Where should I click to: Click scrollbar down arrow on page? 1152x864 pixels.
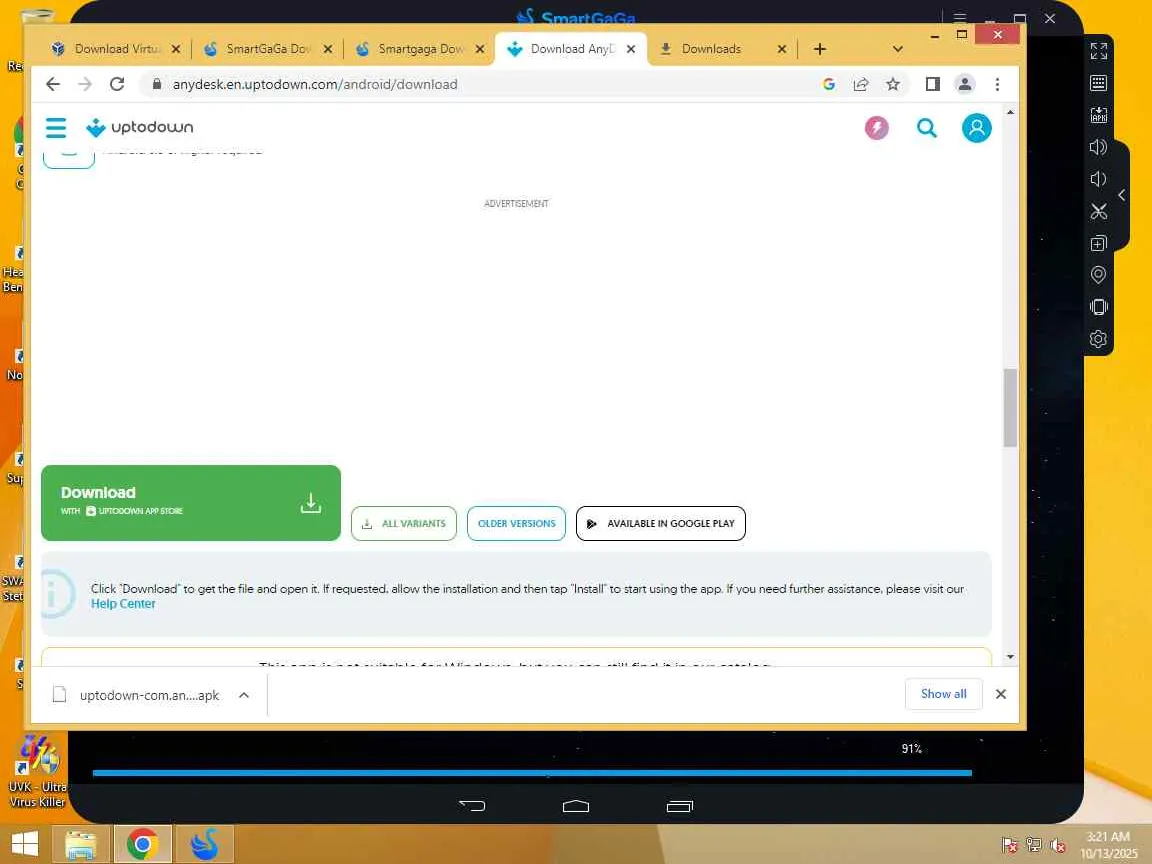coord(1010,657)
